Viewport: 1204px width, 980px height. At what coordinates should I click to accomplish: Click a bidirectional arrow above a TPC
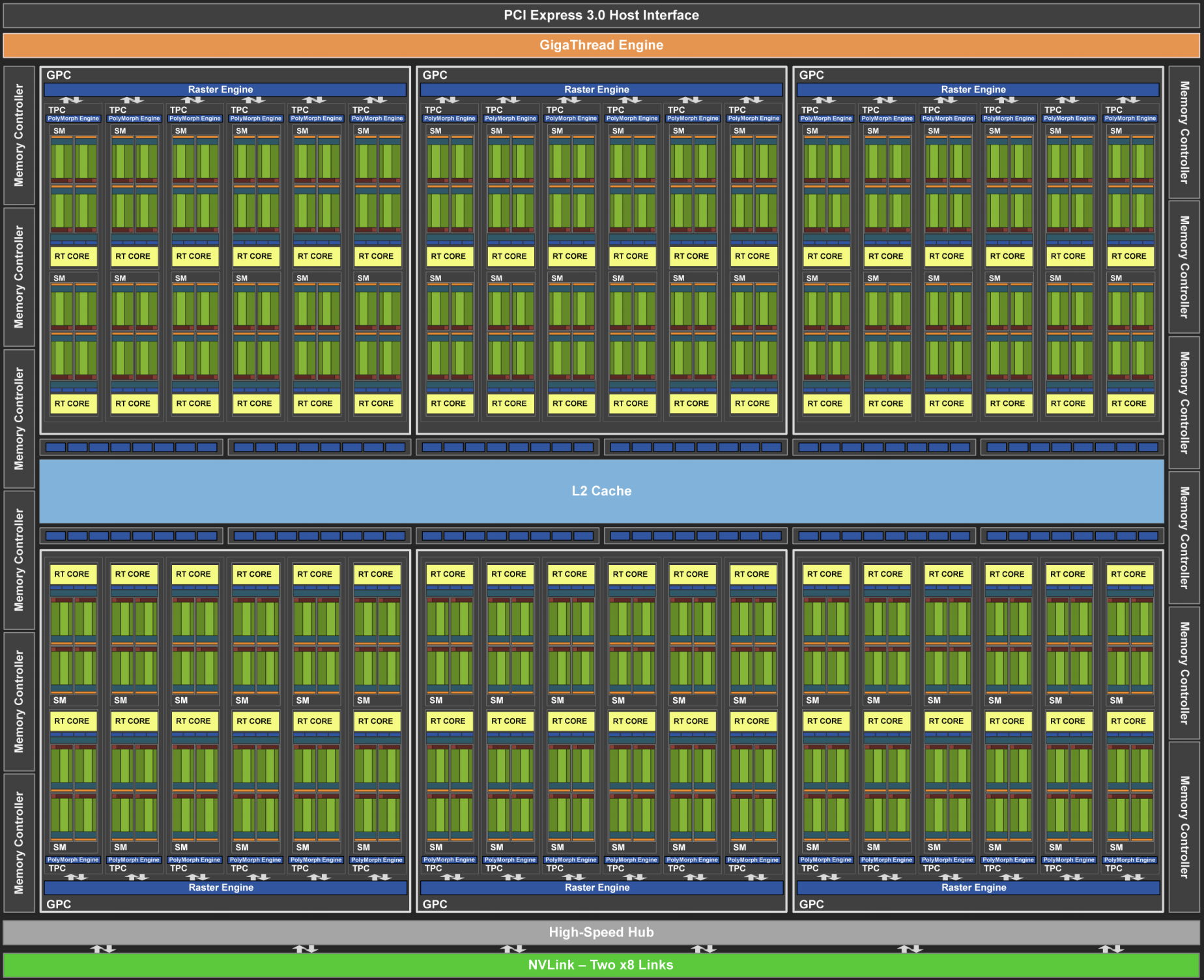(73, 100)
